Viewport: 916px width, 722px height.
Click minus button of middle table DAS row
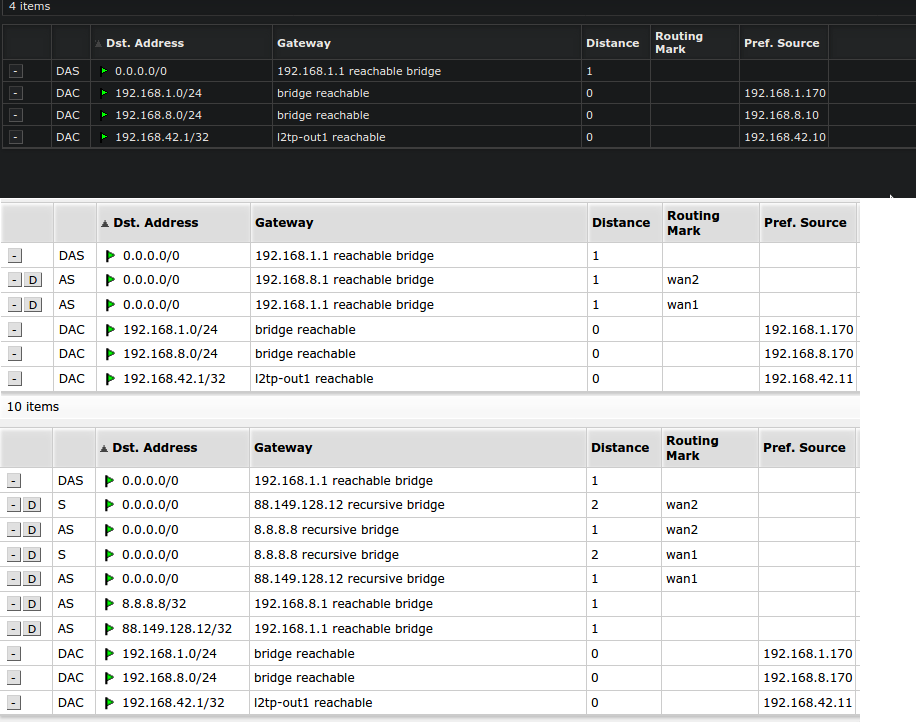[x=15, y=256]
